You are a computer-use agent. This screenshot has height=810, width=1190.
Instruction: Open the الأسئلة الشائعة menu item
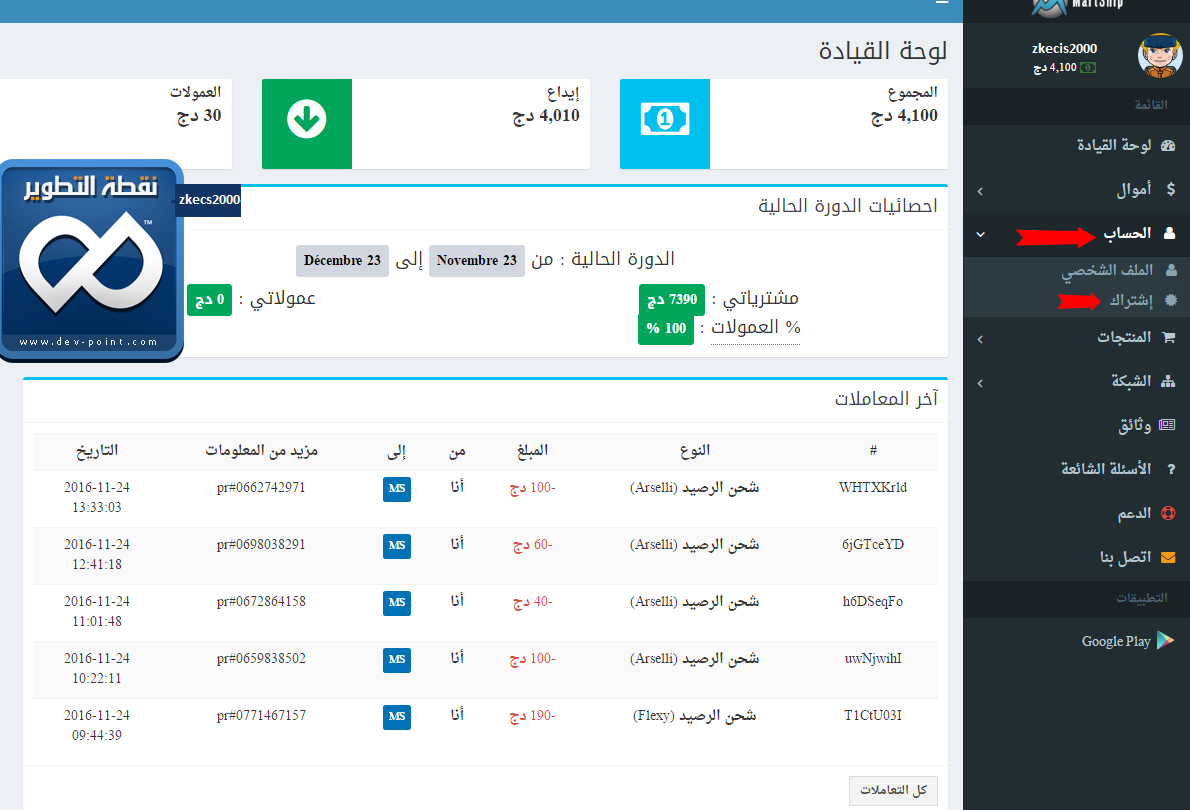(1077, 469)
